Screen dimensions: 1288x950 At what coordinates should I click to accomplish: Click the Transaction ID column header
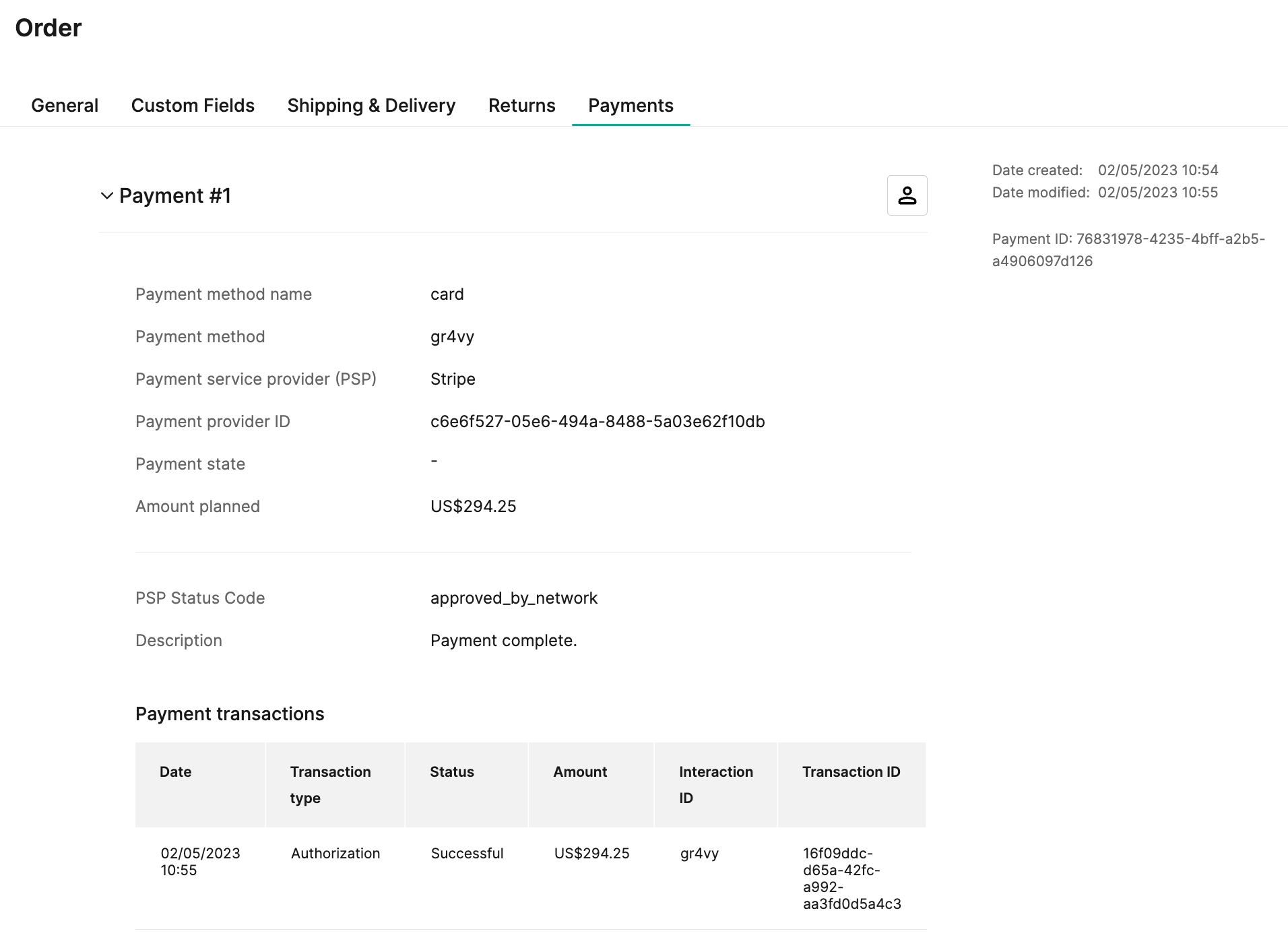[x=852, y=785]
